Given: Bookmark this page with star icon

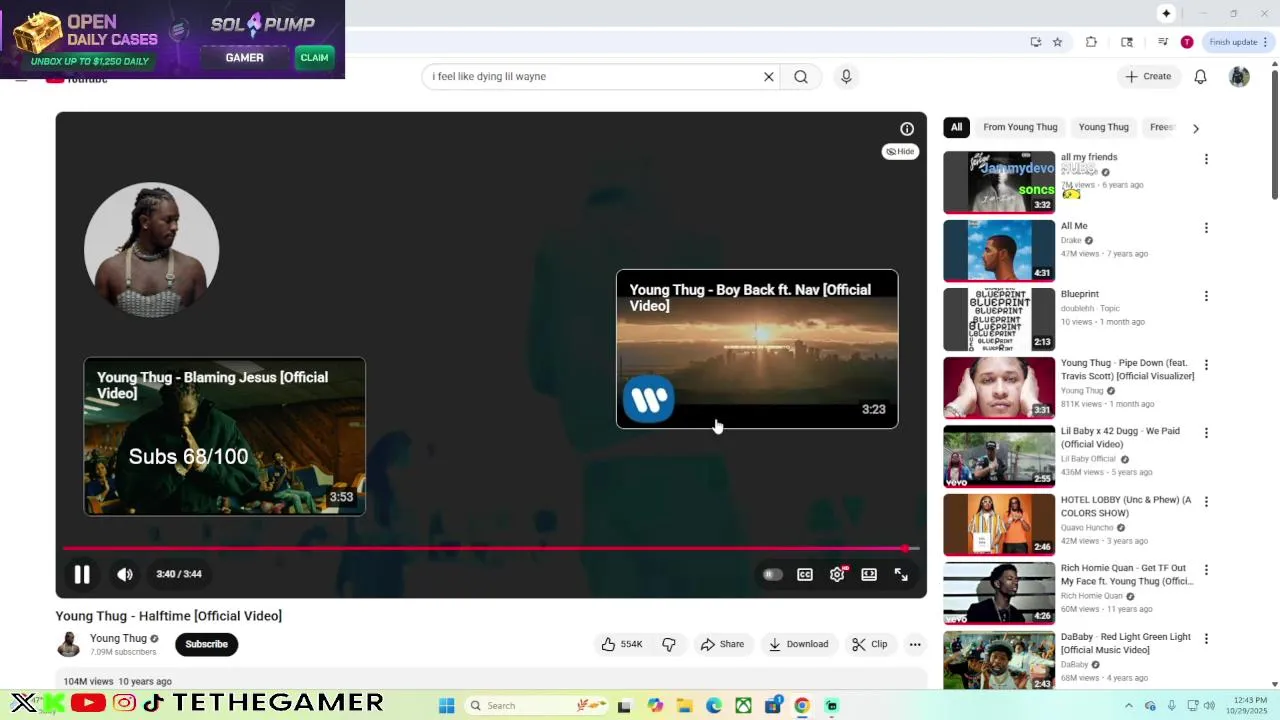Looking at the screenshot, I should [x=1057, y=42].
